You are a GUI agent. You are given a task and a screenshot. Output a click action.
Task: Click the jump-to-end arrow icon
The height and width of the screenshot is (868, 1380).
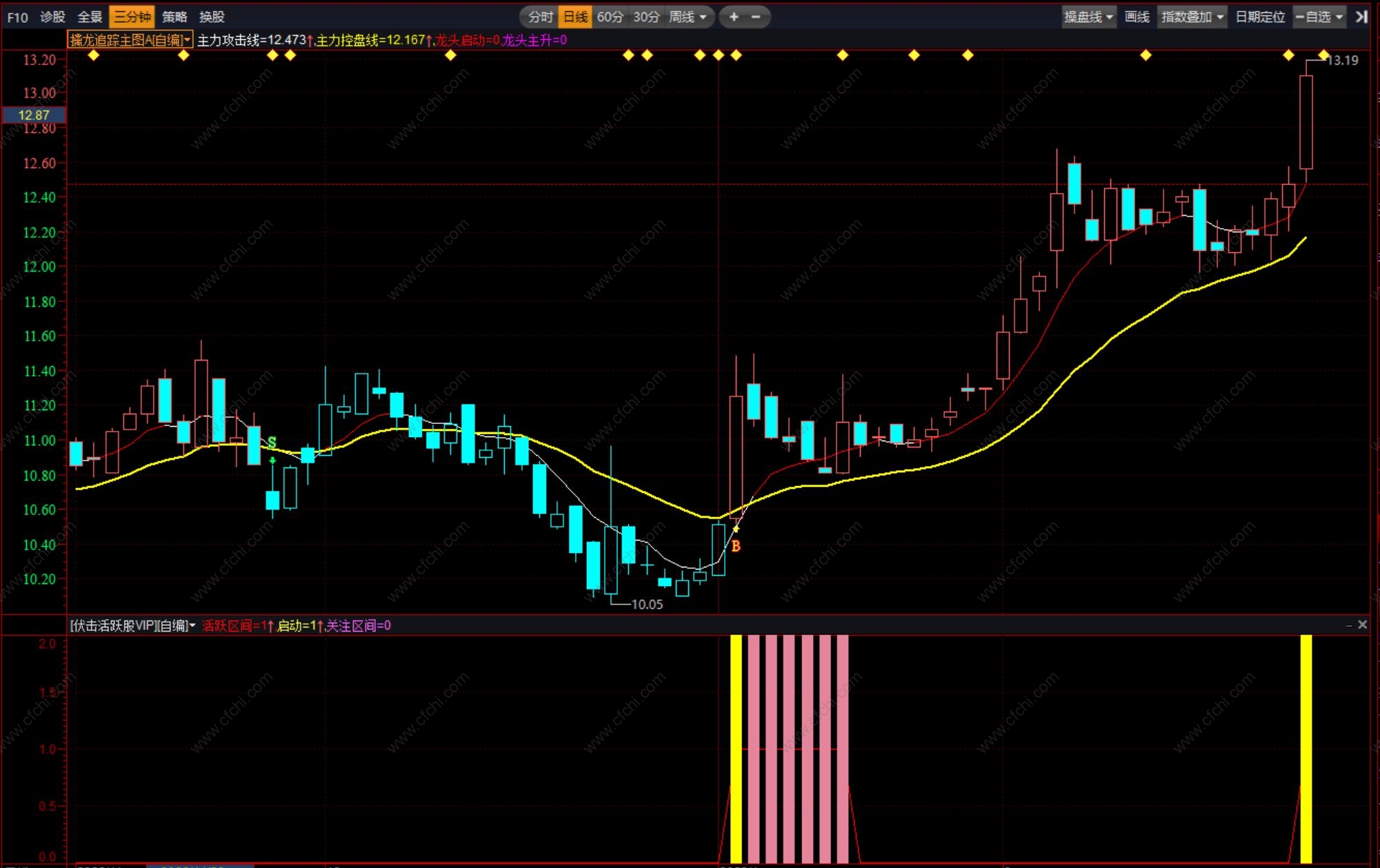click(1361, 17)
